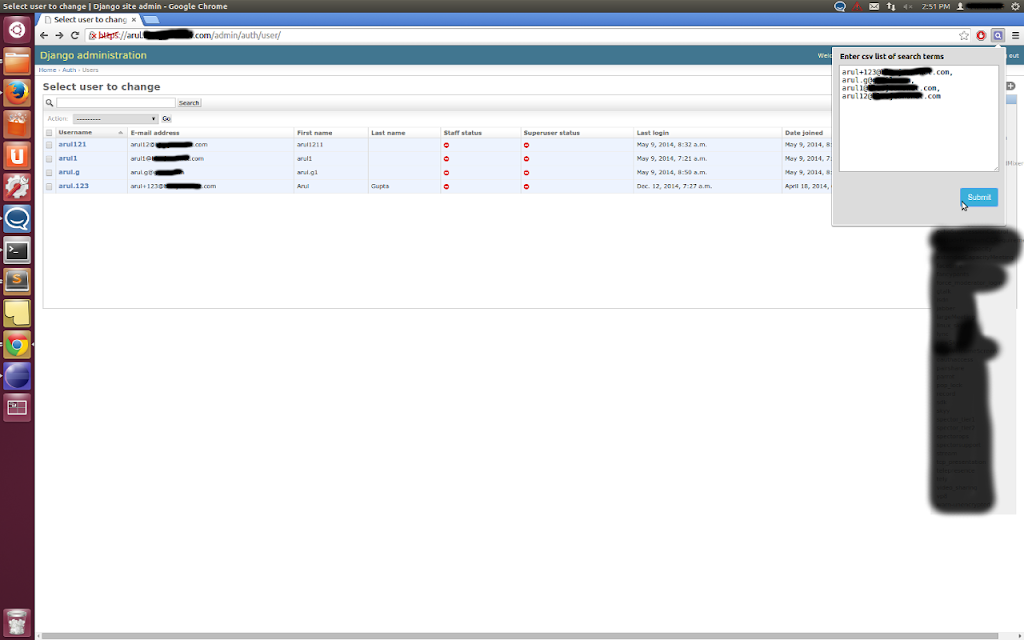1024x640 pixels.
Task: Go forward with Chrome's forward arrow
Action: tap(59, 35)
